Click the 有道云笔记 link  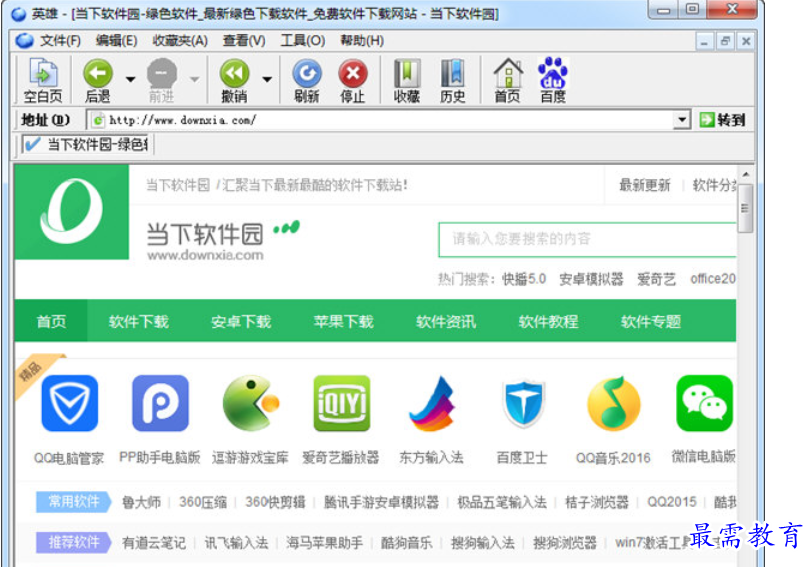[x=154, y=543]
